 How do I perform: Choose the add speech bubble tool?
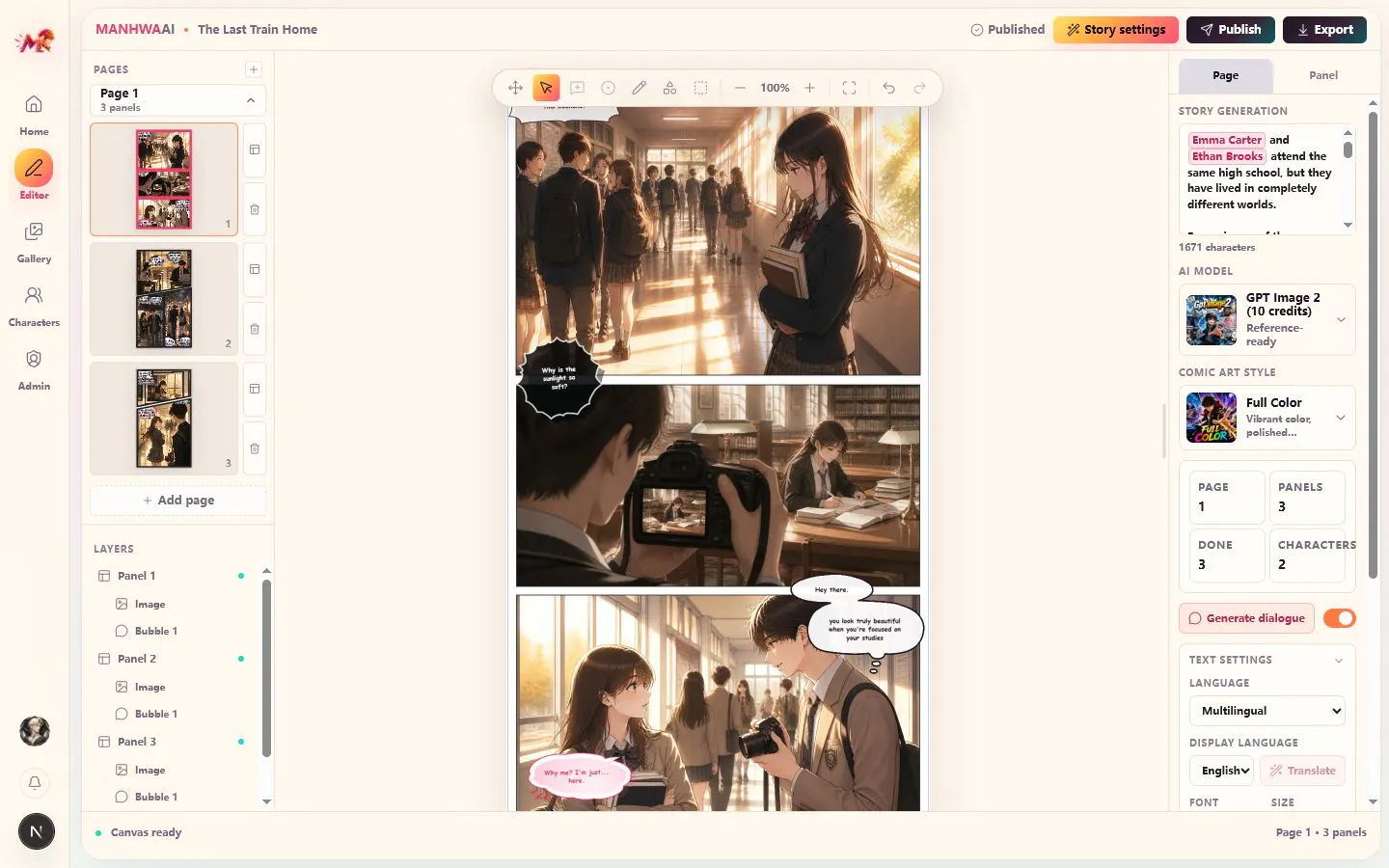point(578,88)
